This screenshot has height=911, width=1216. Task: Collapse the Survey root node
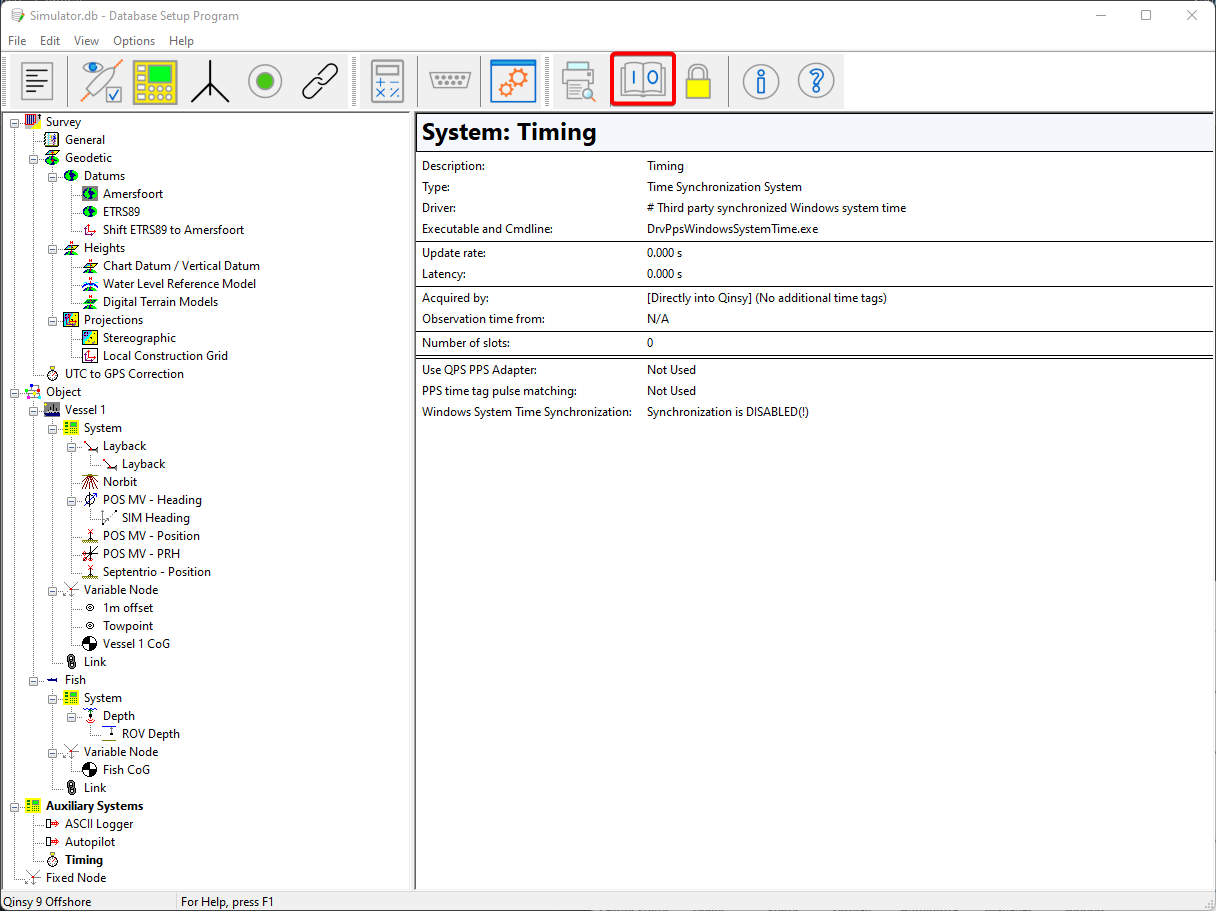tap(14, 122)
